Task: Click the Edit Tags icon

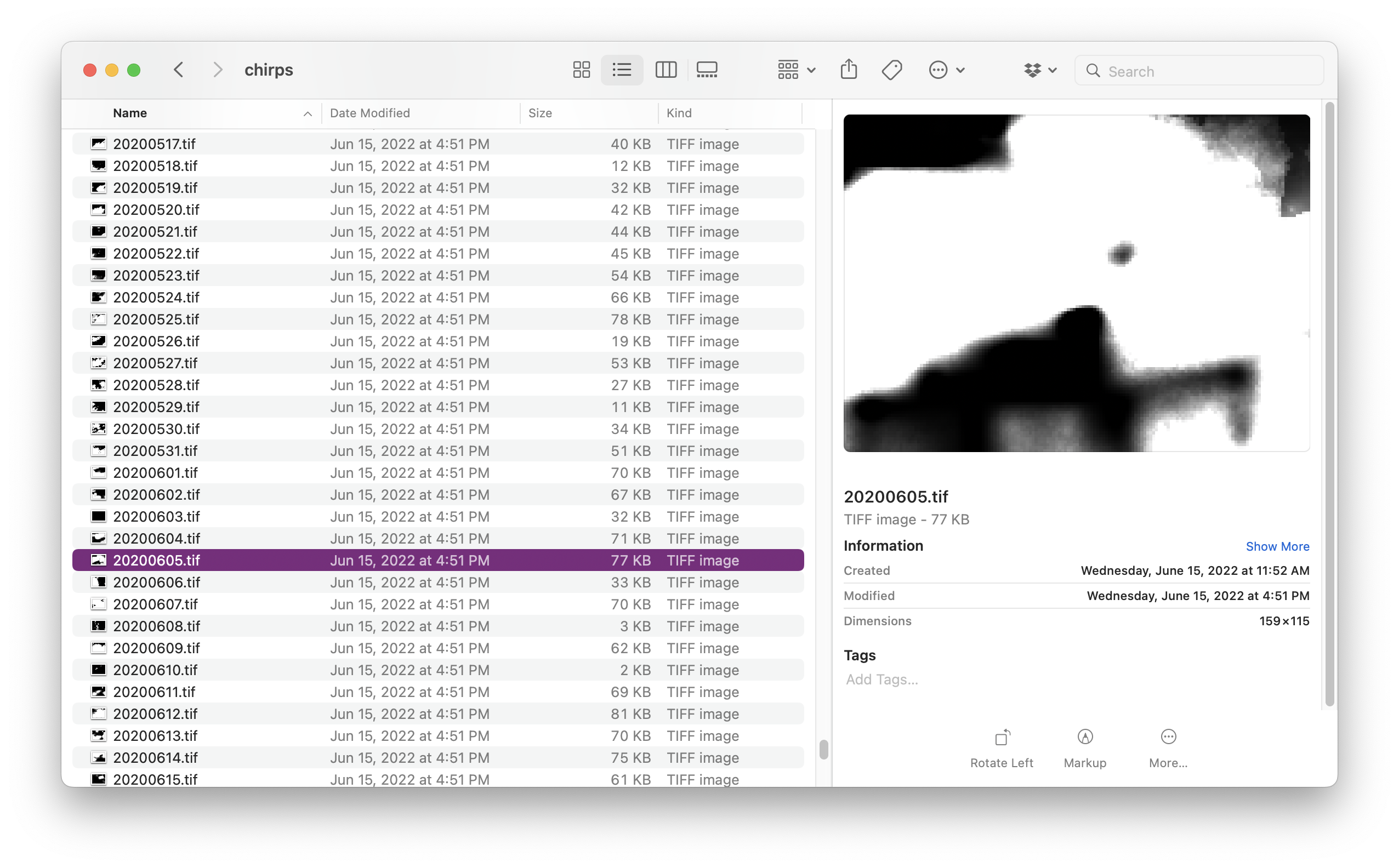Action: coord(891,70)
